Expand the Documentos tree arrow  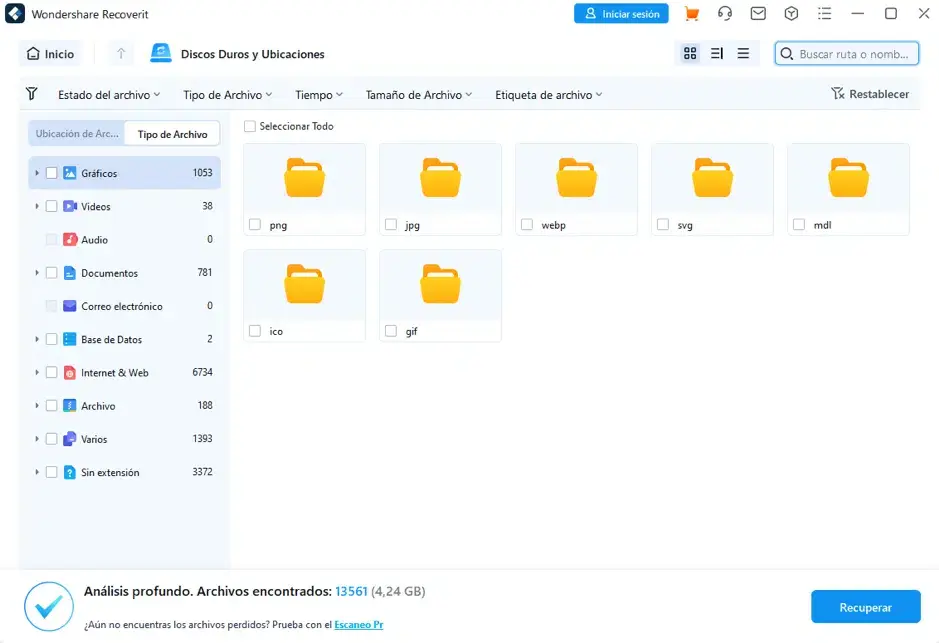[37, 273]
